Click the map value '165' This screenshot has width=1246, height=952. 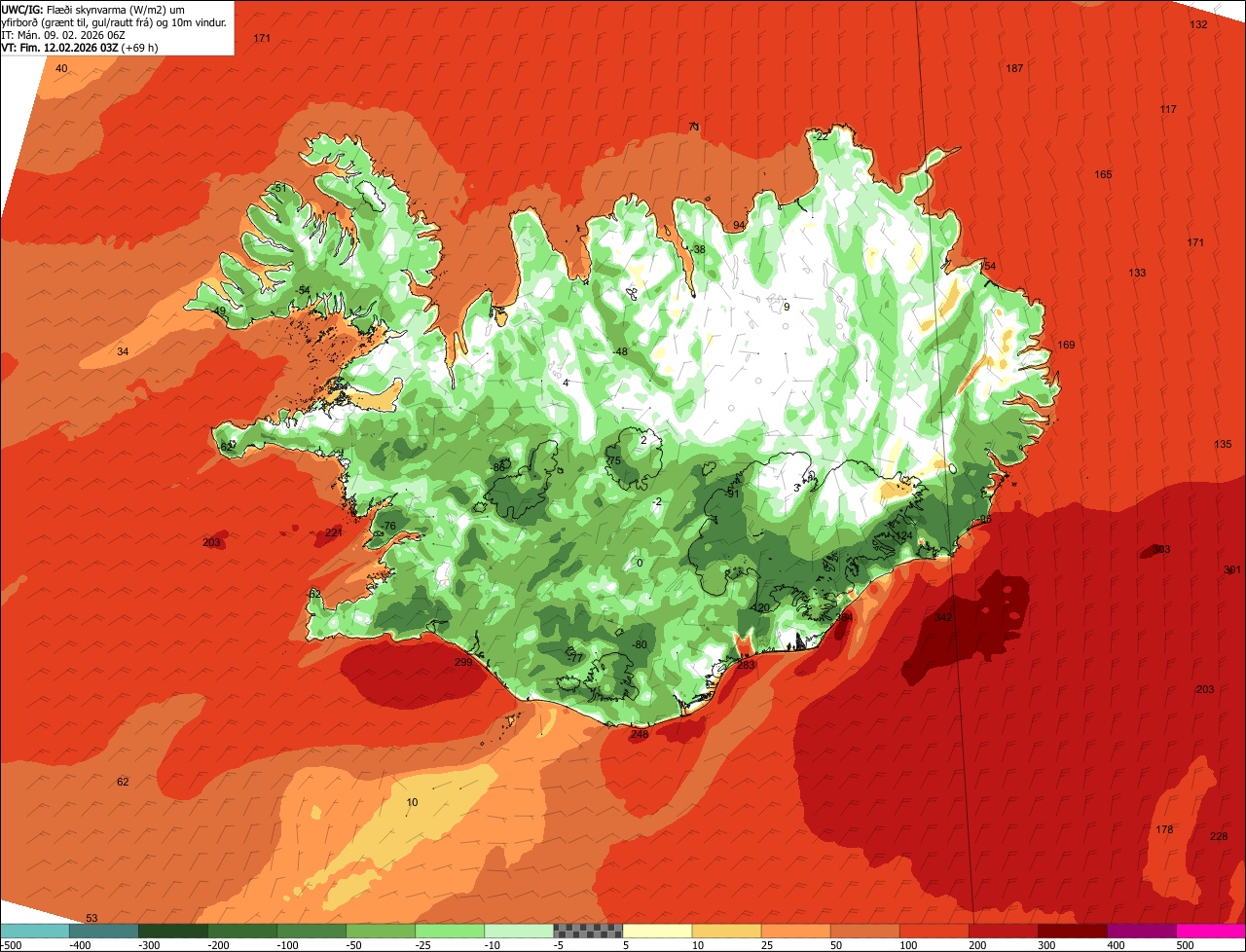(x=1103, y=174)
